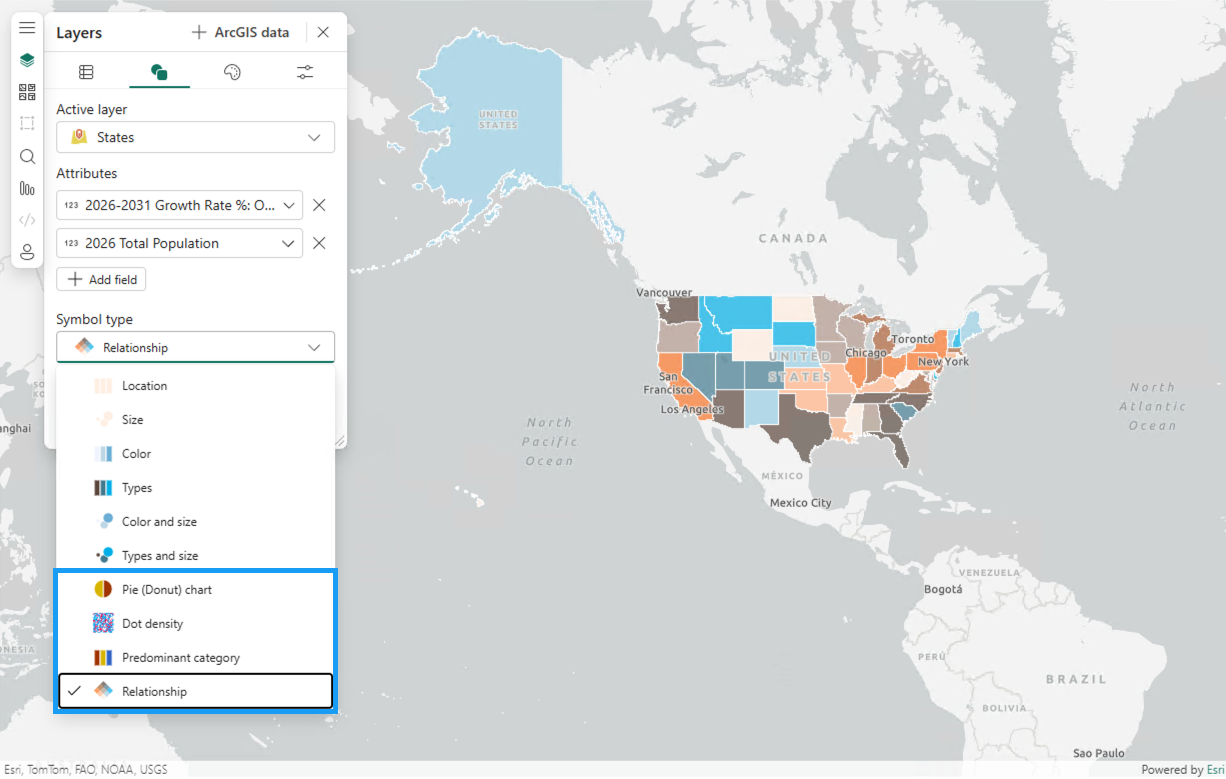The image size is (1226, 779).
Task: Open the QR-style basemap icon in sidebar
Action: pyautogui.click(x=27, y=92)
